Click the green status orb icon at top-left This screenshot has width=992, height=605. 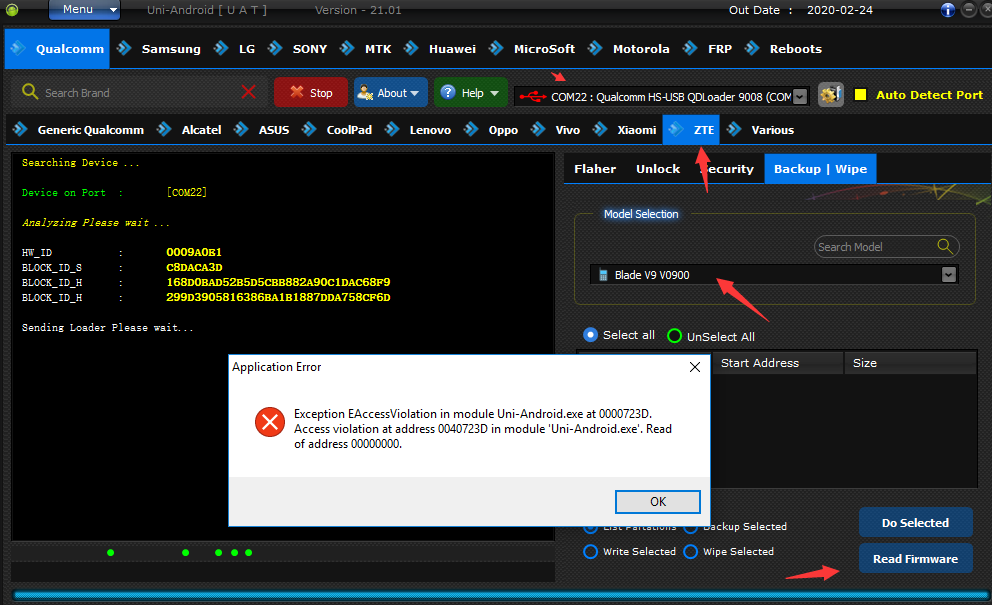[x=11, y=9]
